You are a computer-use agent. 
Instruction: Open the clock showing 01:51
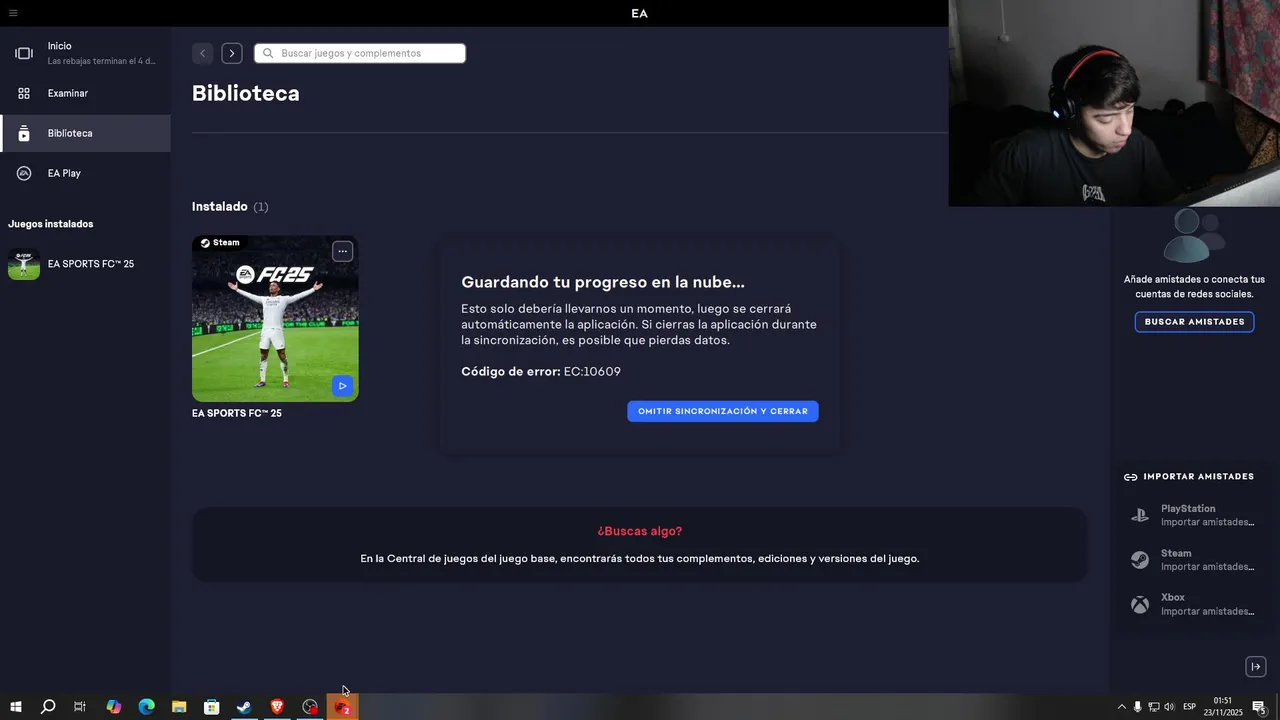tap(1223, 707)
